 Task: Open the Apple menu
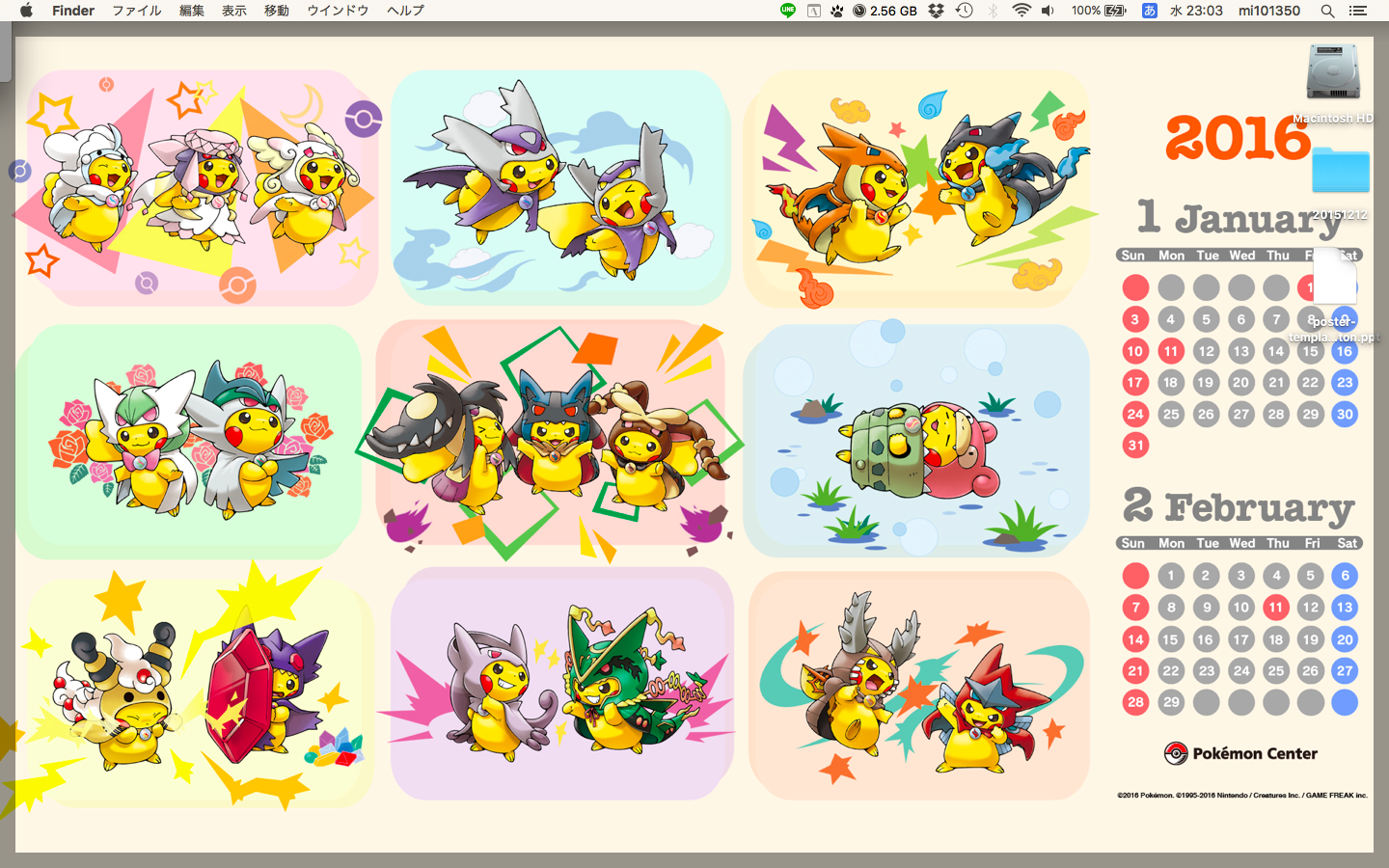pyautogui.click(x=26, y=11)
